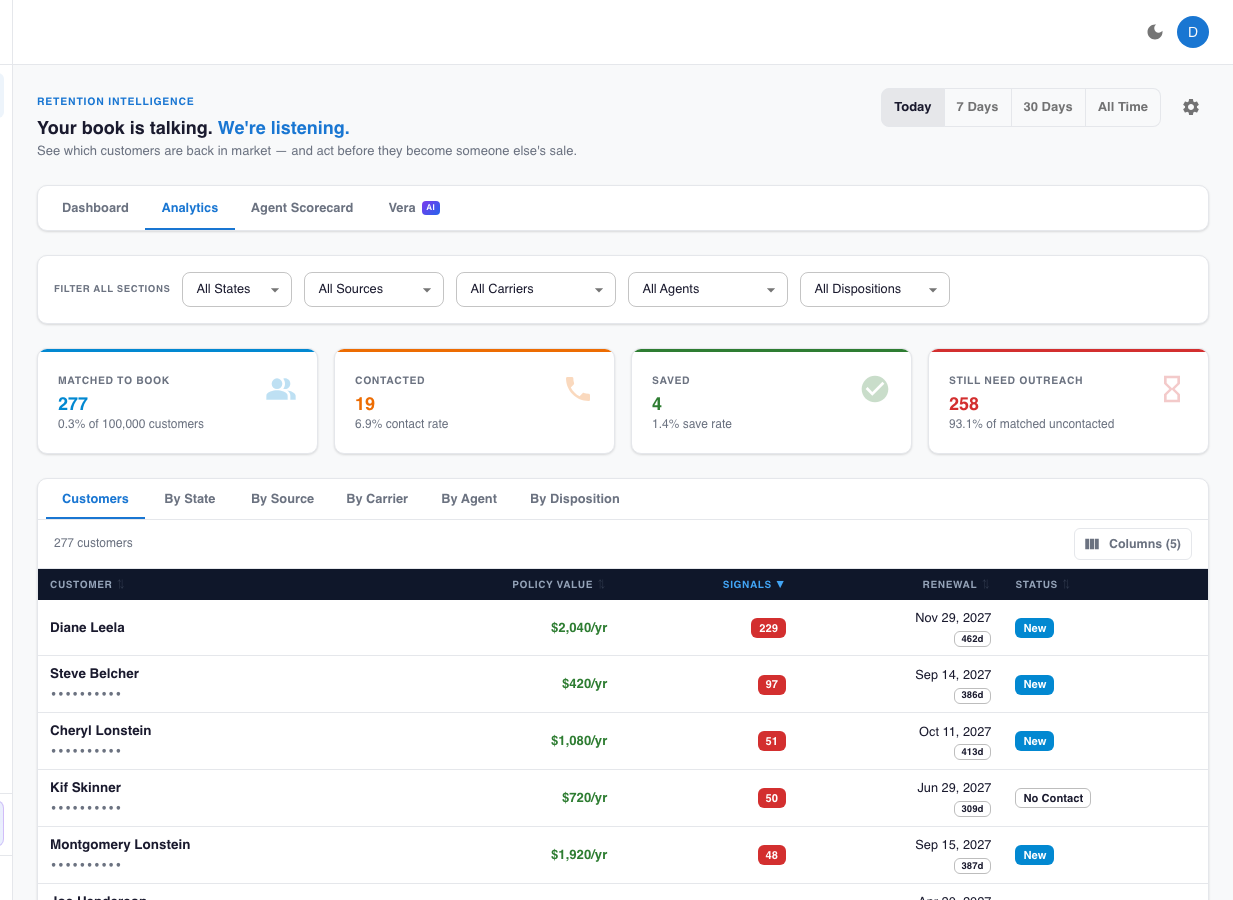
Task: Click the No Contact status badge
Action: coord(1053,798)
